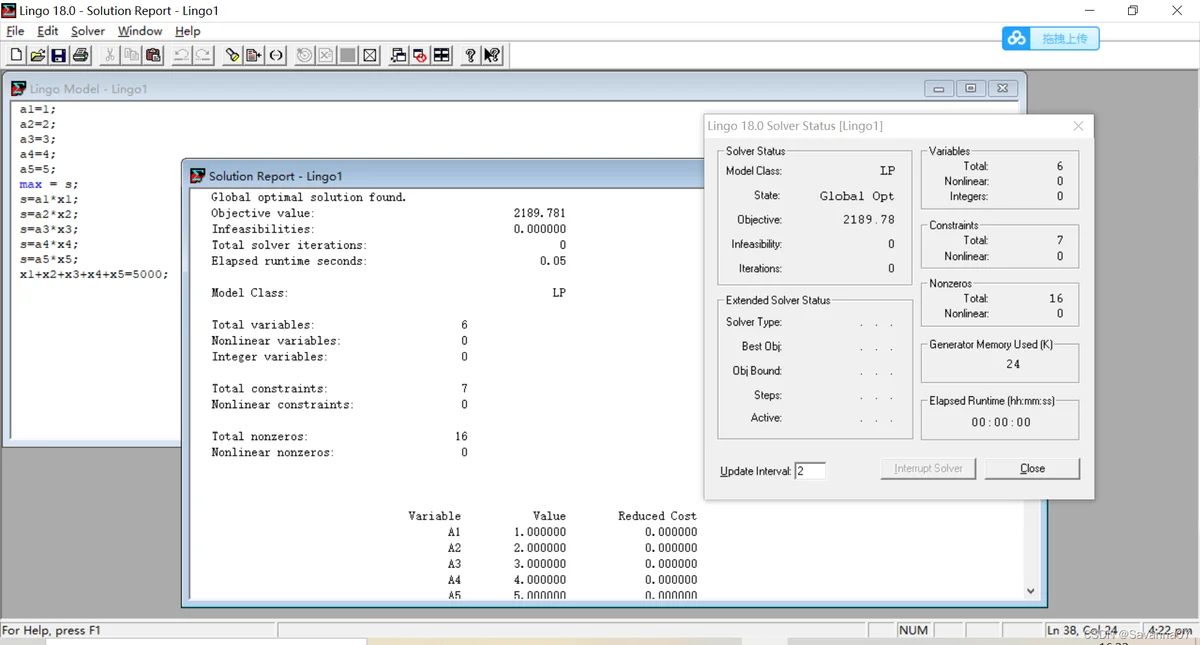Screen dimensions: 1200x645
Task: Click the 4:22 pm clock in the status bar
Action: 1171,631
